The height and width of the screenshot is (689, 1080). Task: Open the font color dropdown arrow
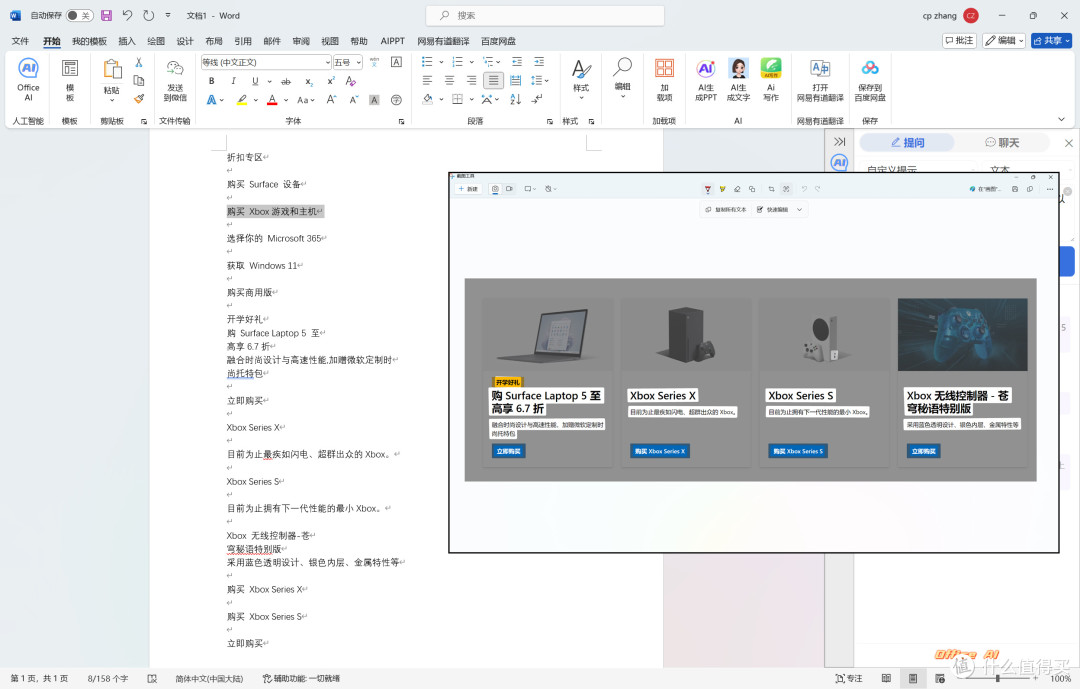pyautogui.click(x=285, y=100)
